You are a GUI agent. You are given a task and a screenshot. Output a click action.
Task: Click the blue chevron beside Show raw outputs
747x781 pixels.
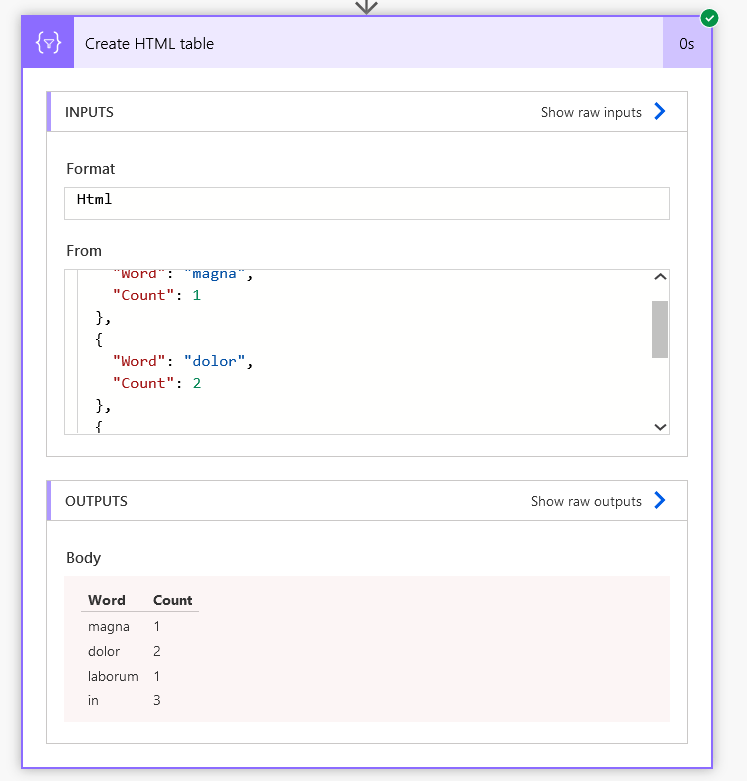[x=660, y=500]
